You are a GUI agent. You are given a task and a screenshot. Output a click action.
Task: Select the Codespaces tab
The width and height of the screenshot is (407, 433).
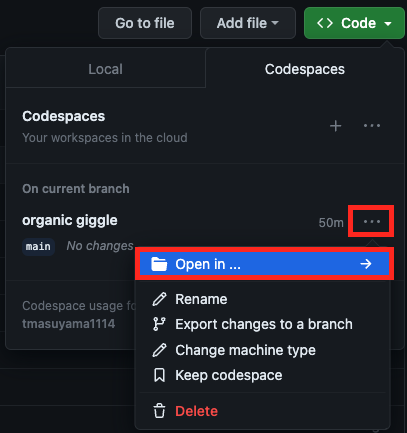[x=305, y=69]
